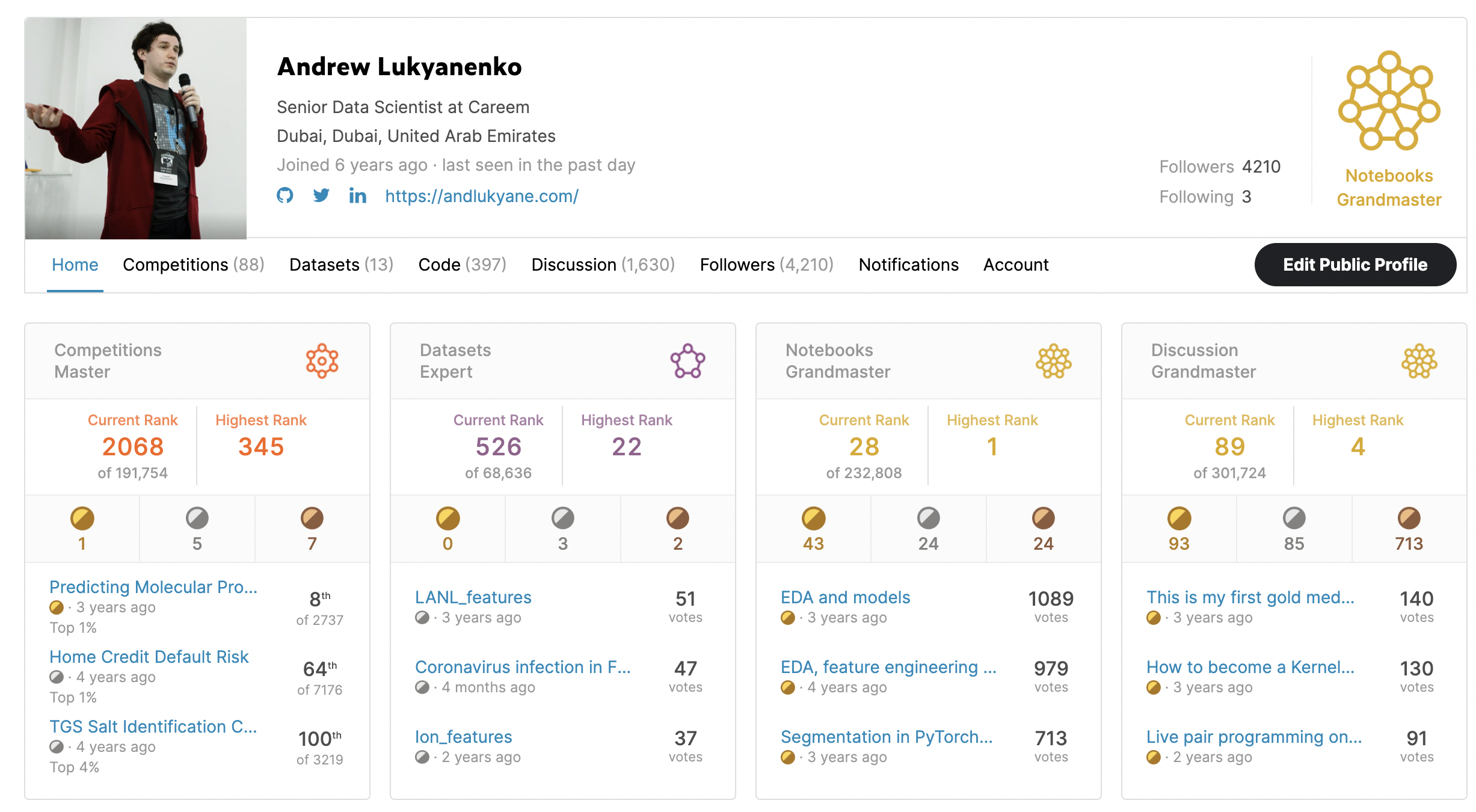Click the Datasets Expert tier icon
The width and height of the screenshot is (1476, 812).
pyautogui.click(x=687, y=361)
